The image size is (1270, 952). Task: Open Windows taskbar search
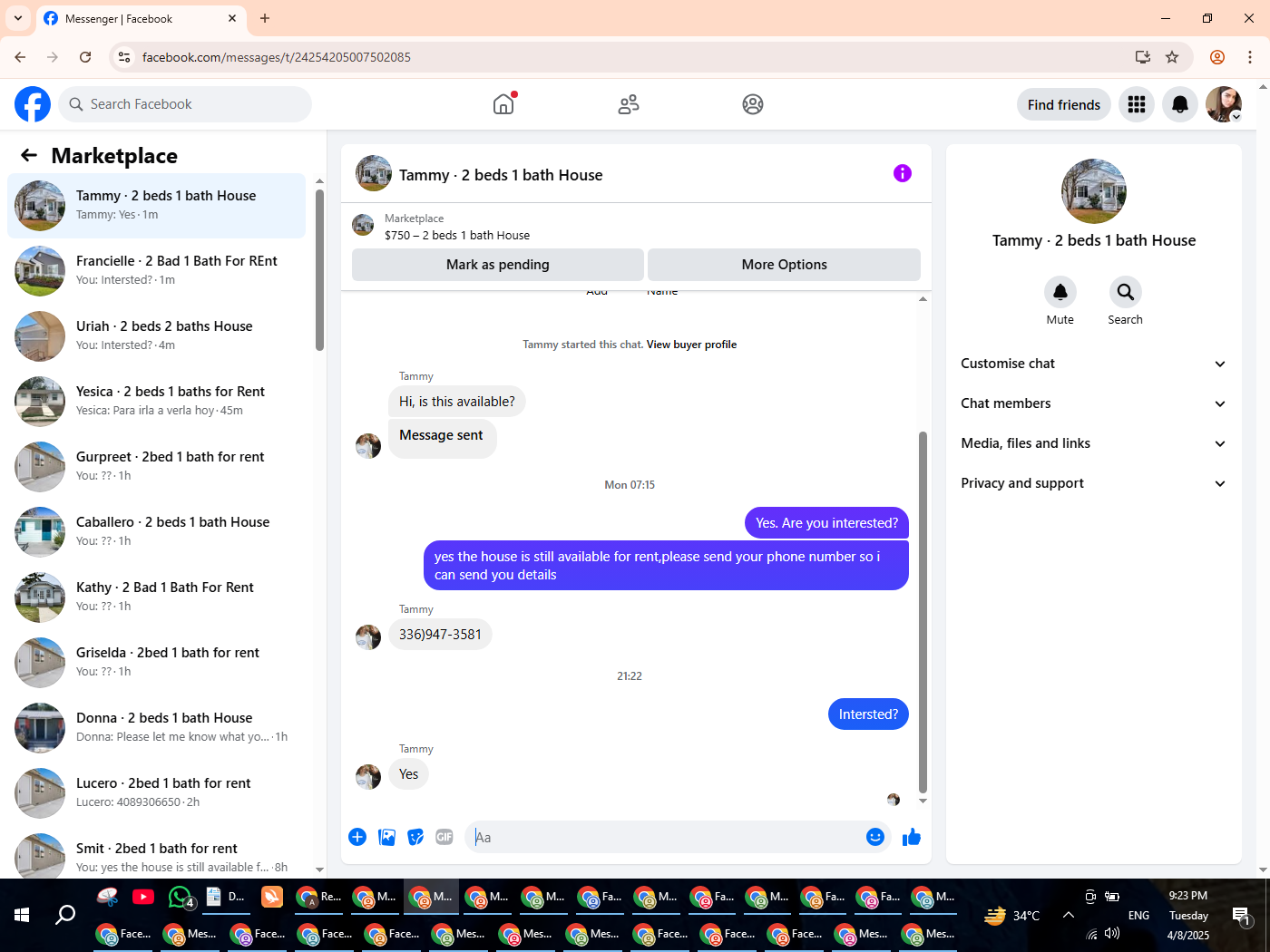pos(65,915)
